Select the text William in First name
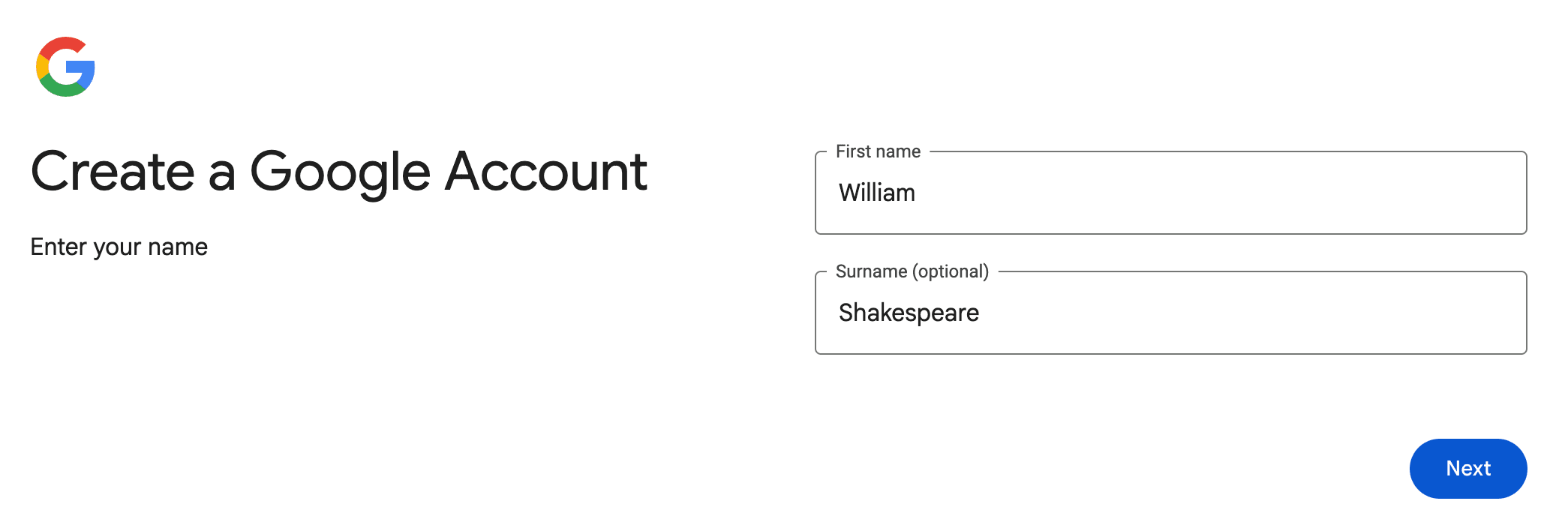Screen dimensions: 1568x531 tap(877, 193)
